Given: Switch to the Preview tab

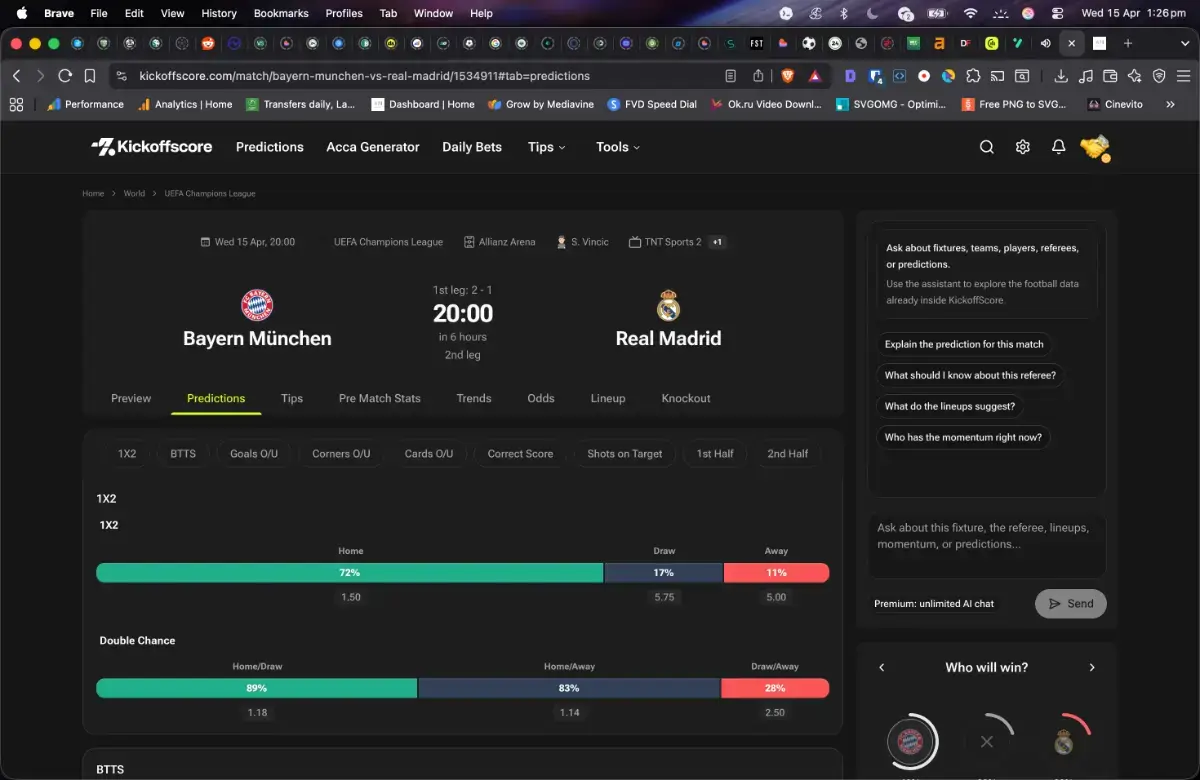Looking at the screenshot, I should tap(131, 398).
